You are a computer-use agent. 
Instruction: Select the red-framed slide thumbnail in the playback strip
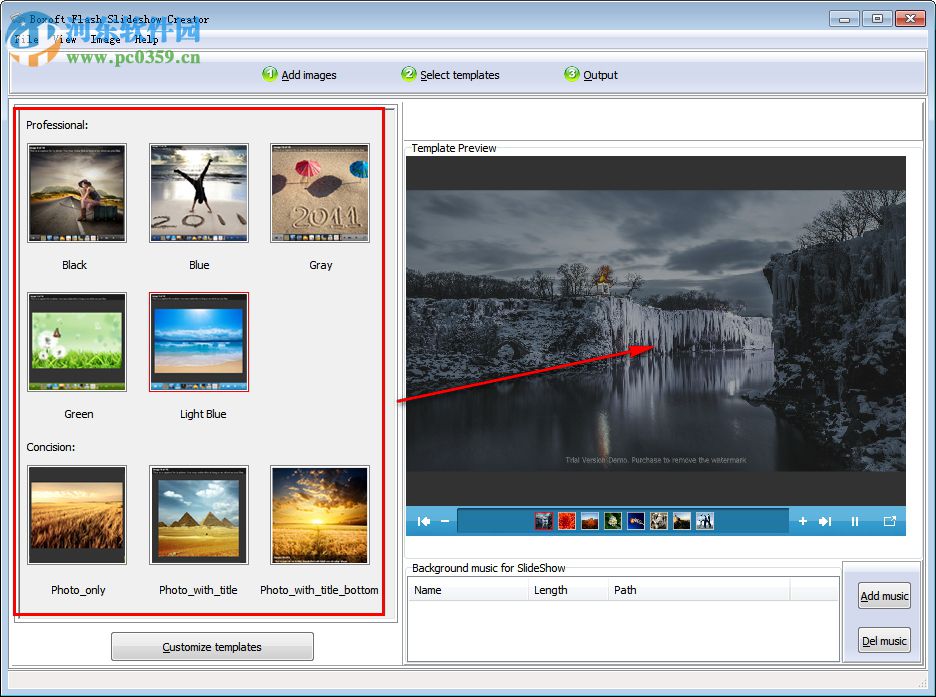(543, 521)
